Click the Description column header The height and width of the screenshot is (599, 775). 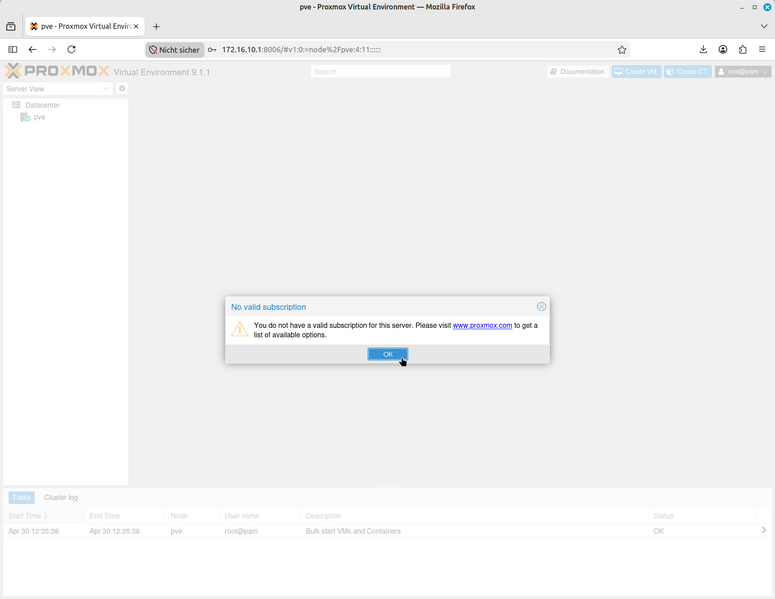[474, 515]
